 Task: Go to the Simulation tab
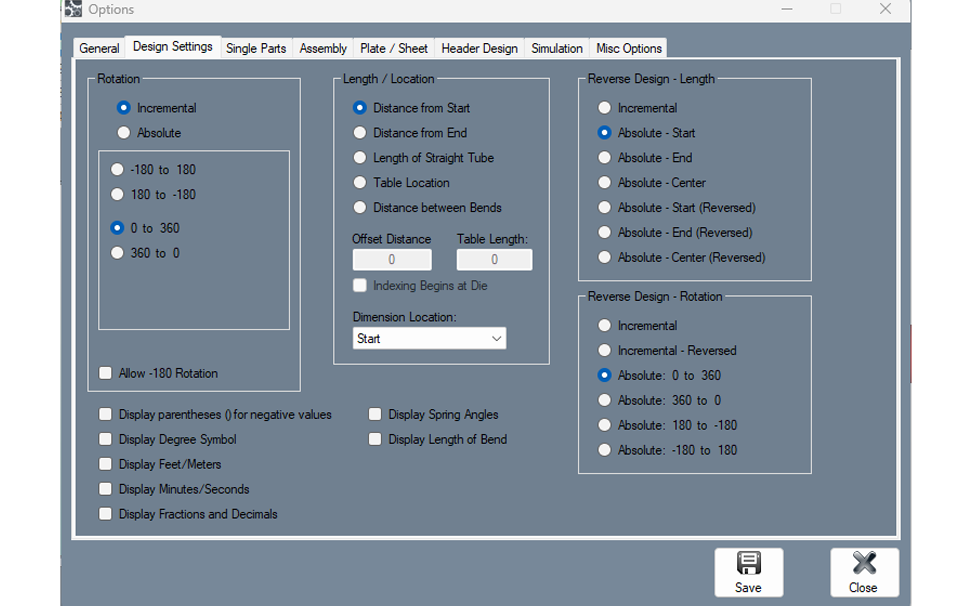tap(557, 48)
